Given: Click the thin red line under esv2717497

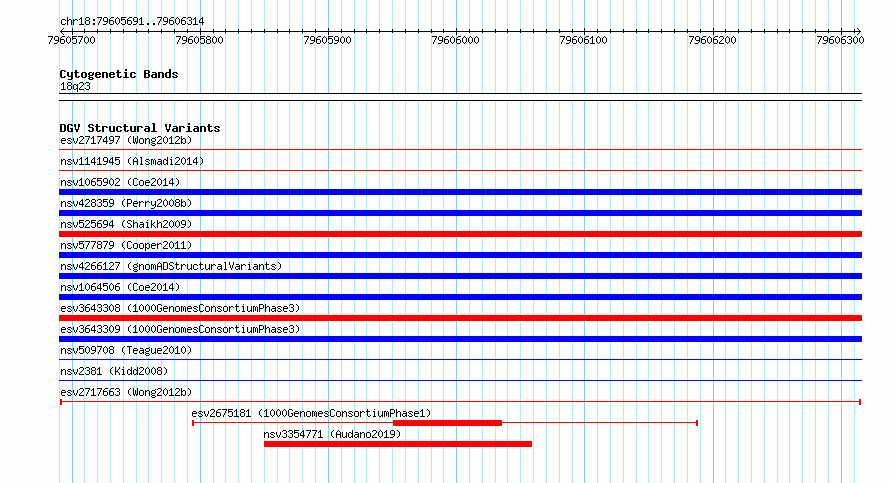Looking at the screenshot, I should tap(460, 150).
